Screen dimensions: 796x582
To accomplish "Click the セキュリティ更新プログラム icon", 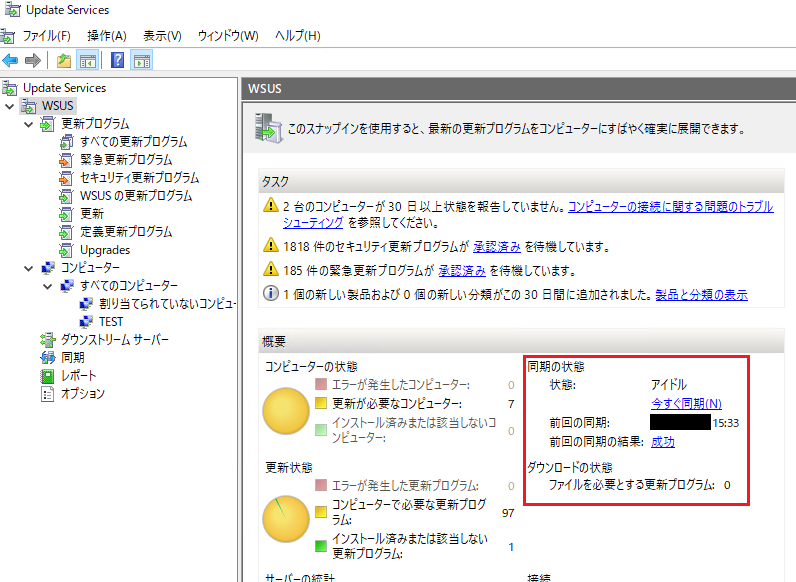I will tap(66, 178).
